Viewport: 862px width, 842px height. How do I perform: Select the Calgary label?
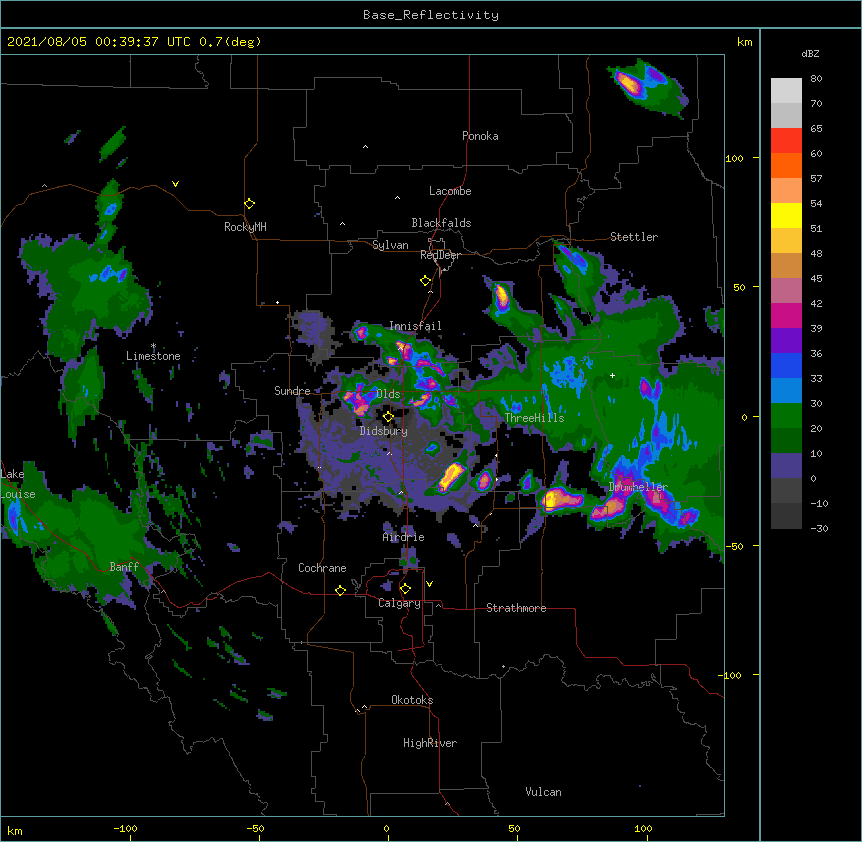pyautogui.click(x=399, y=603)
